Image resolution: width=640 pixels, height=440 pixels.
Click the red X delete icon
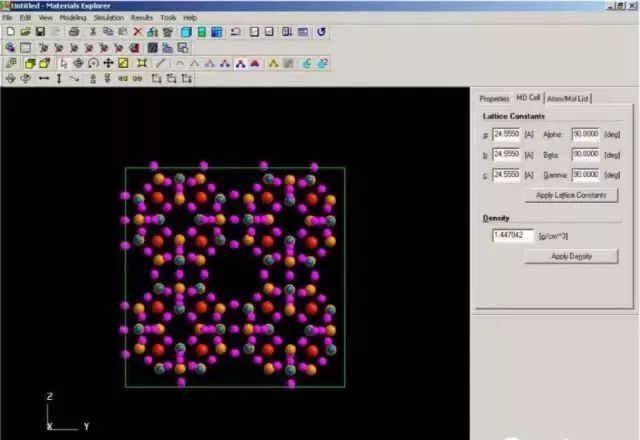click(137, 32)
